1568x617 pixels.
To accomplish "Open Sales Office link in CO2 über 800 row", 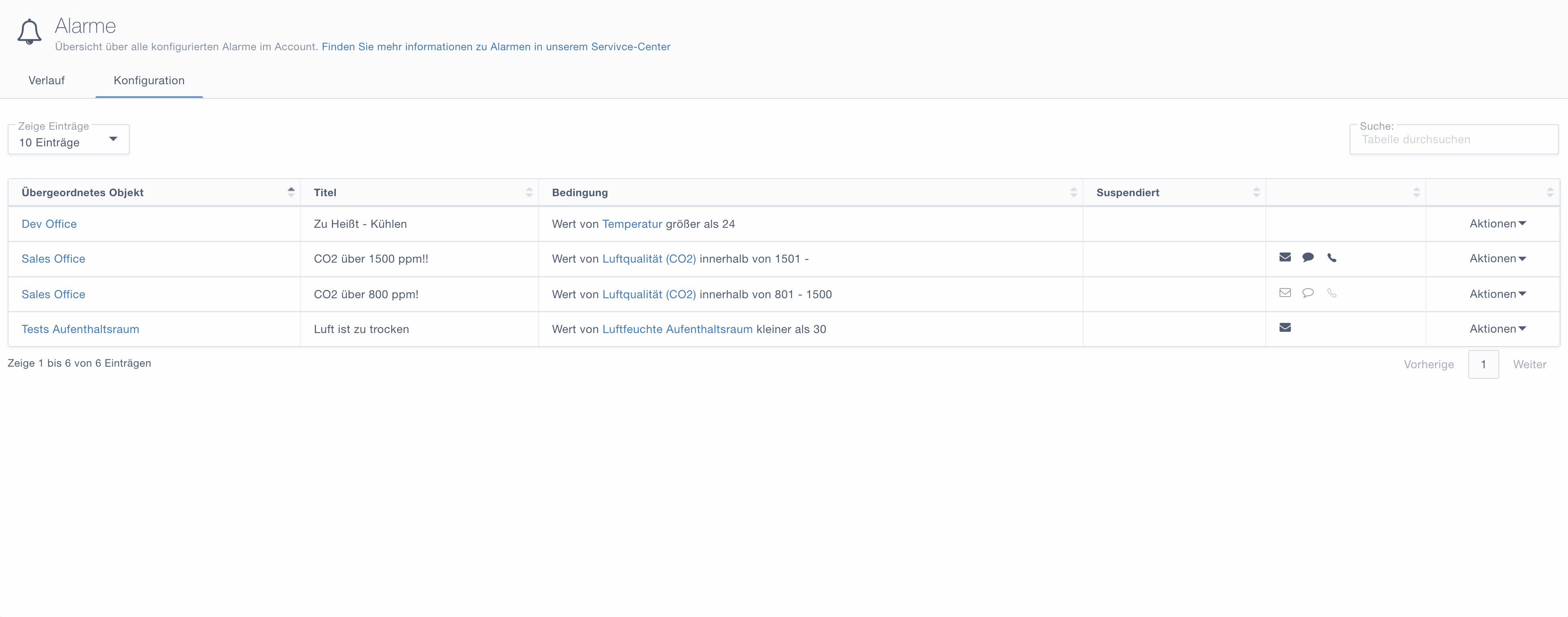I will pos(53,294).
